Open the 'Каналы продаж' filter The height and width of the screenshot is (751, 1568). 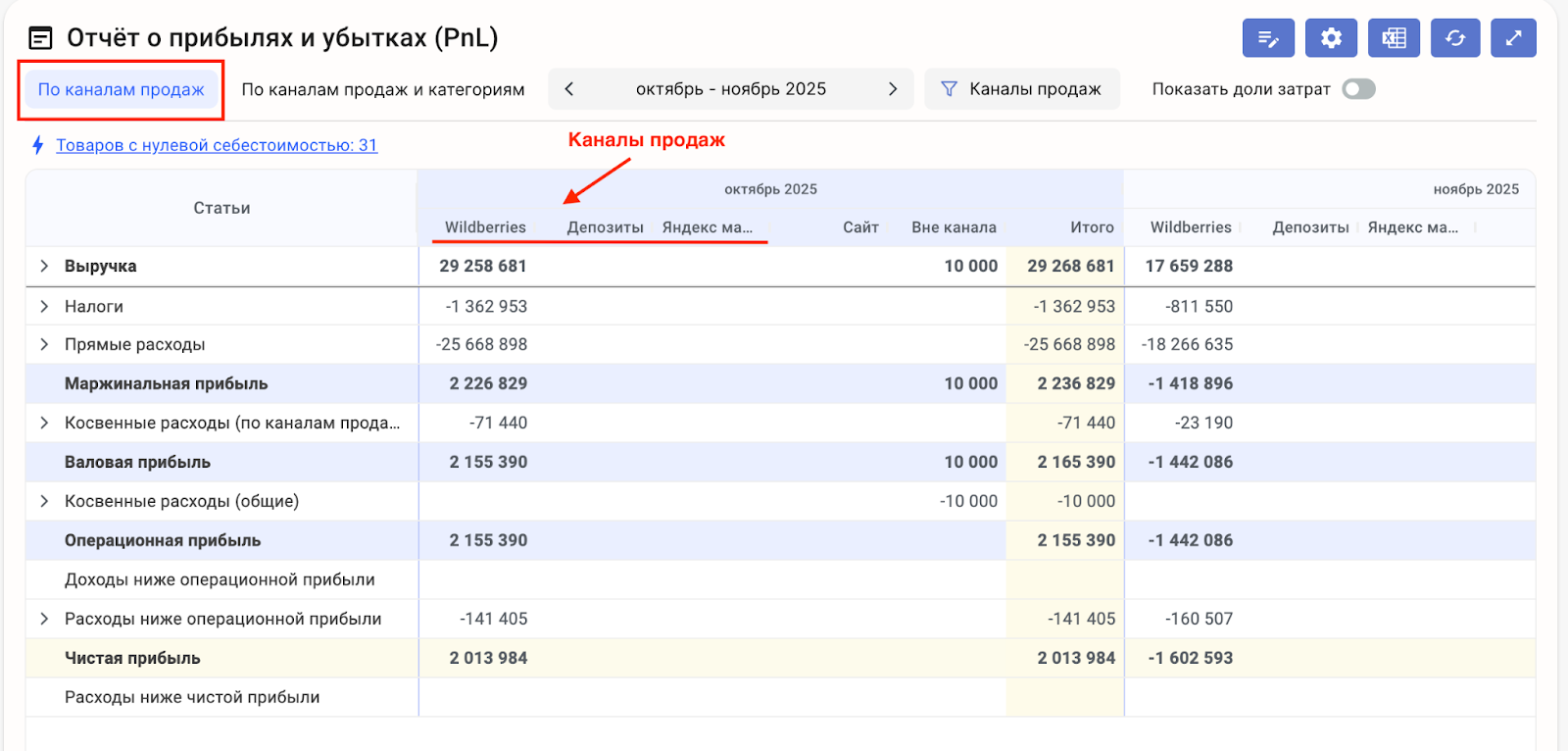pyautogui.click(x=1022, y=89)
